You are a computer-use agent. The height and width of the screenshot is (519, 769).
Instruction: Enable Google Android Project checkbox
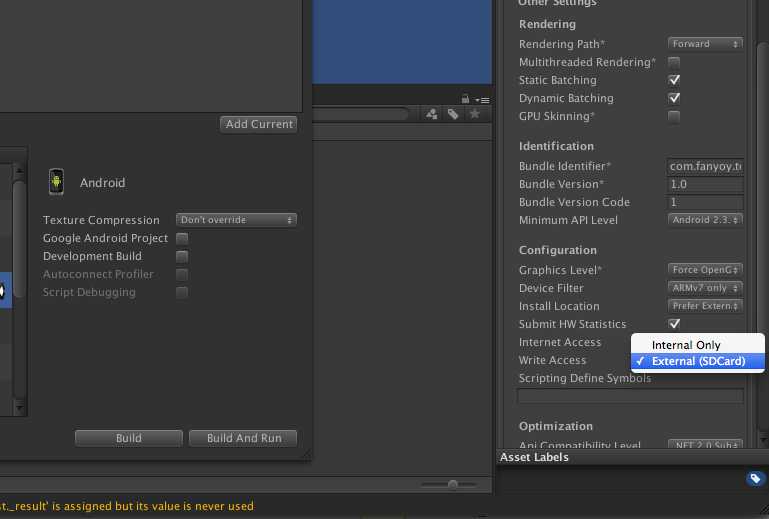(182, 238)
